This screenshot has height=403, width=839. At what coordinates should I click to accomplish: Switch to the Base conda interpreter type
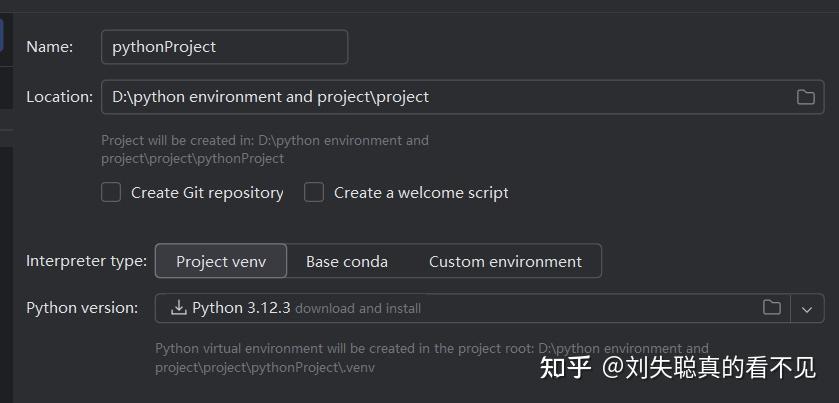[346, 261]
